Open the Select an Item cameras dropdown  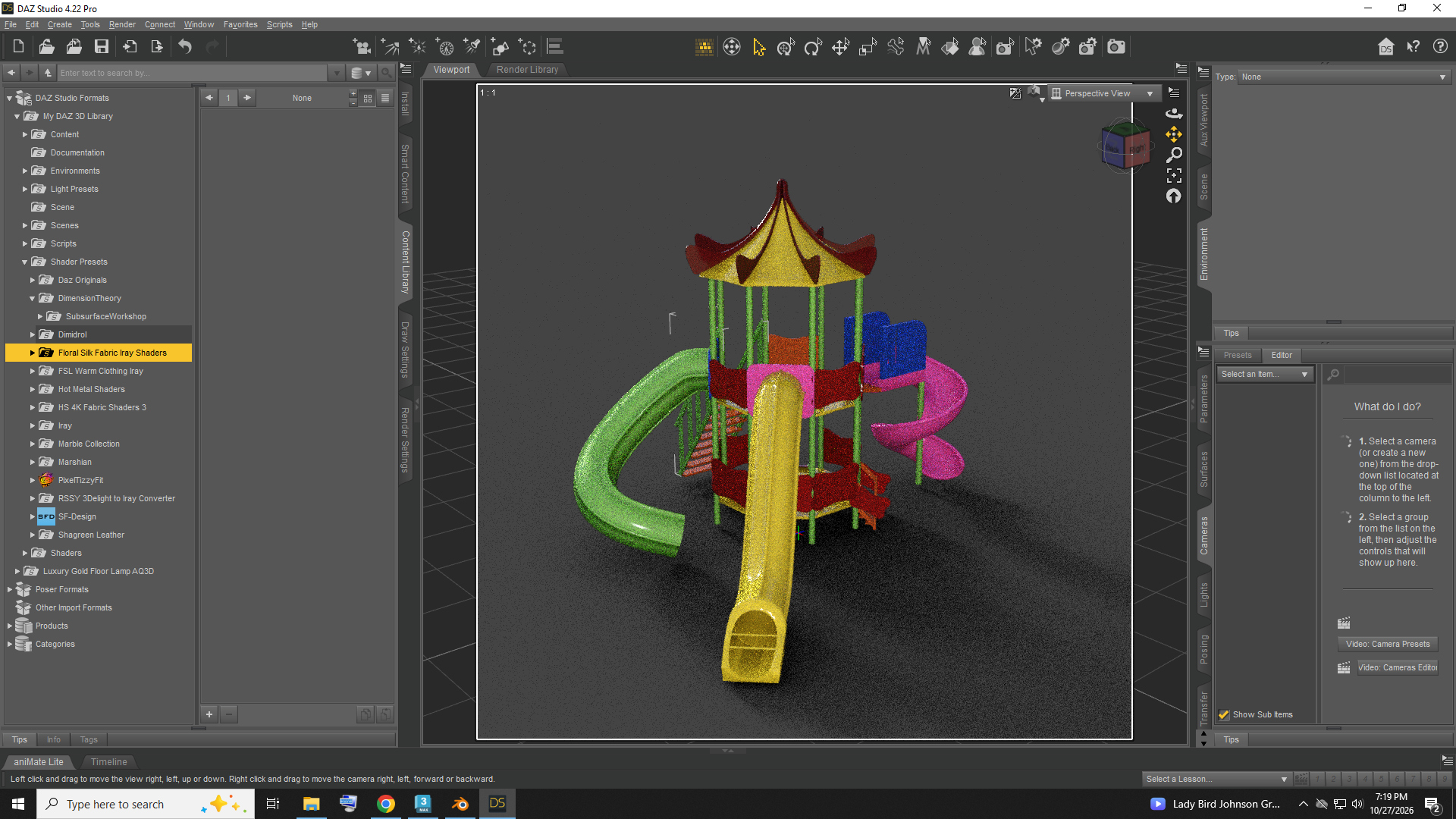tap(1265, 375)
